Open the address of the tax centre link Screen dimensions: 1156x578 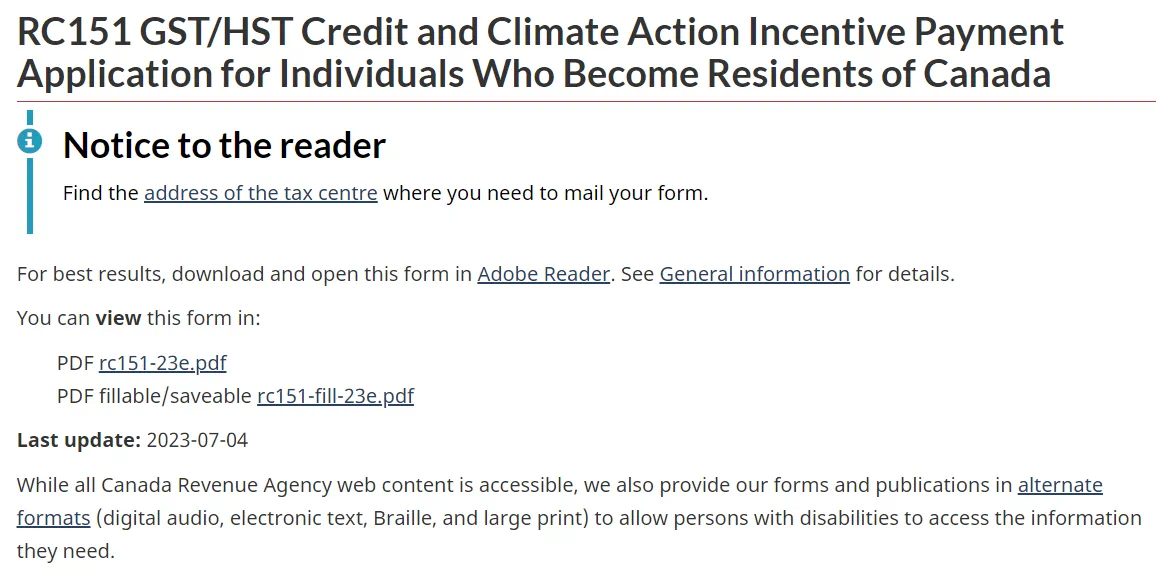tap(260, 193)
